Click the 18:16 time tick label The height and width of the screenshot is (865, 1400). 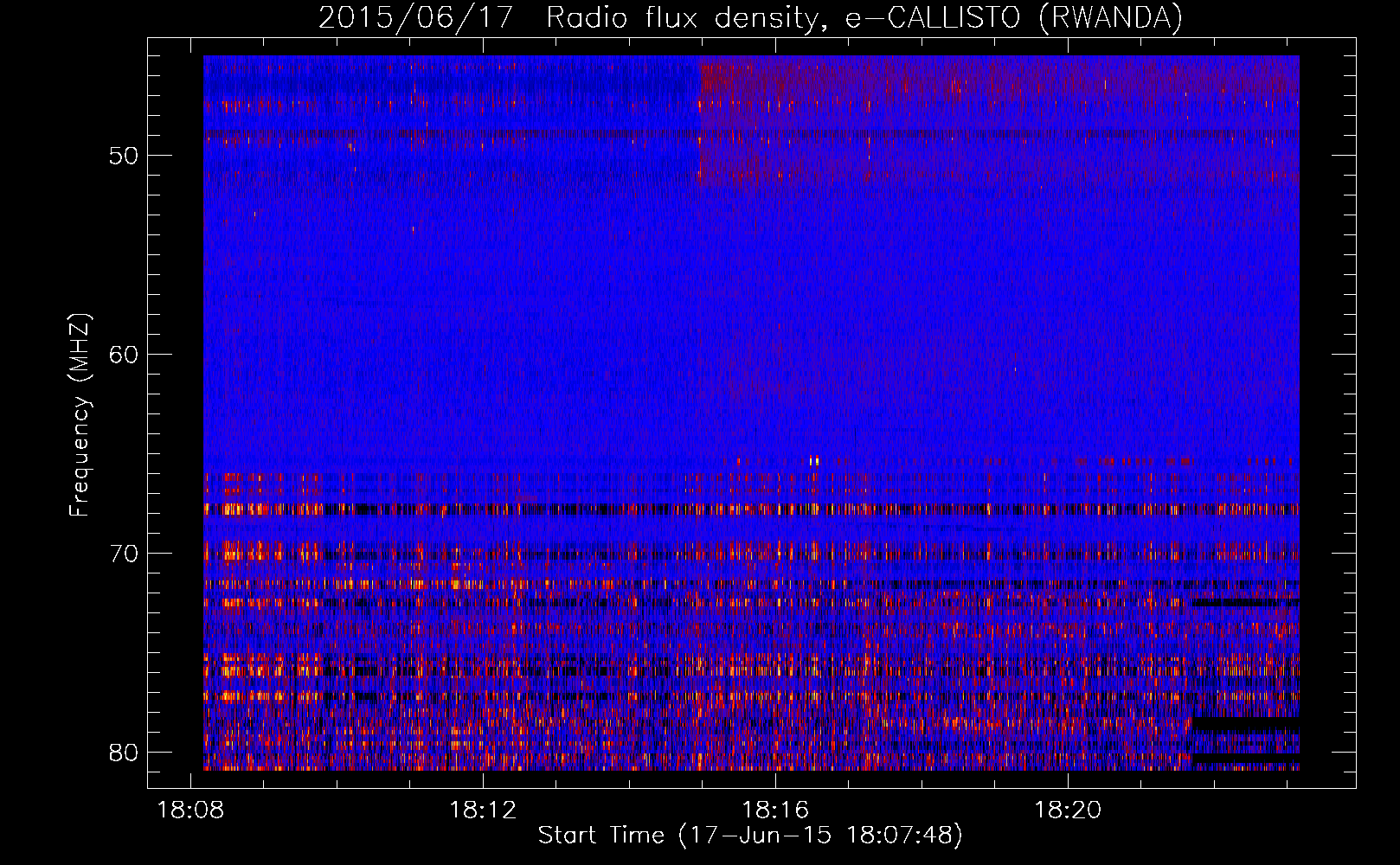point(776,811)
